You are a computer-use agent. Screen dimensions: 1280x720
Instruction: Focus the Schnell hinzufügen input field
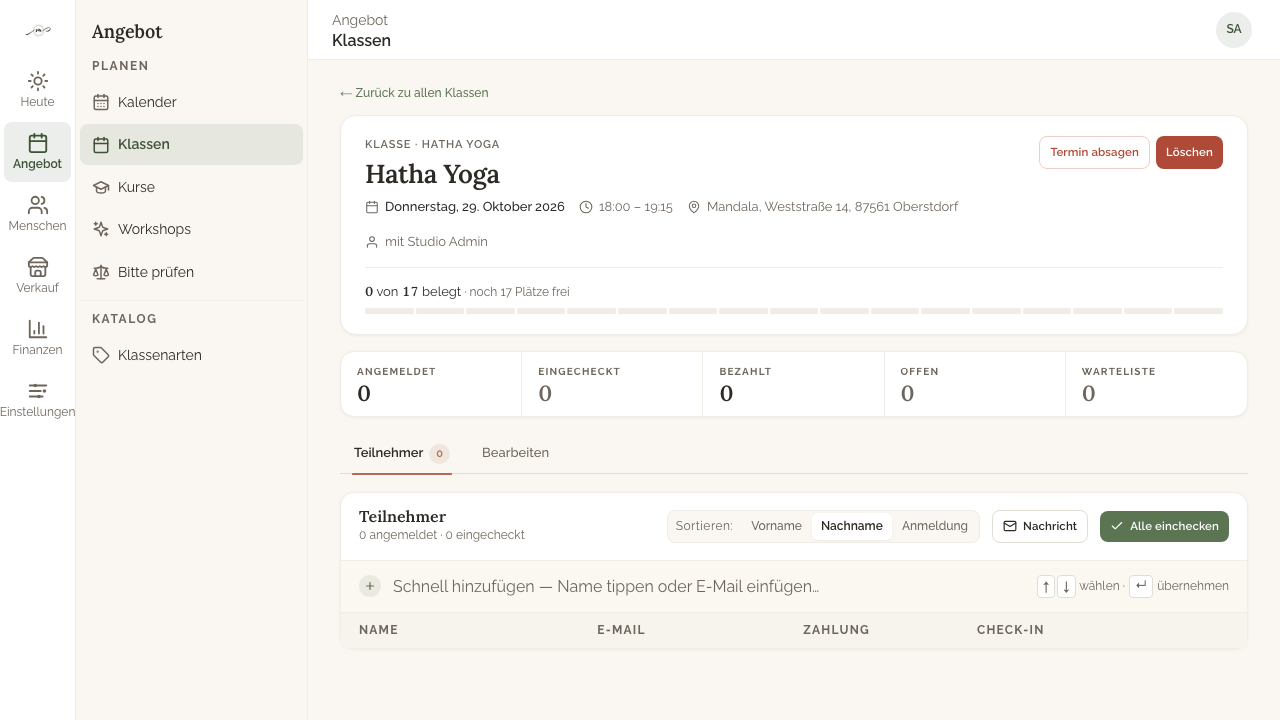[706, 586]
